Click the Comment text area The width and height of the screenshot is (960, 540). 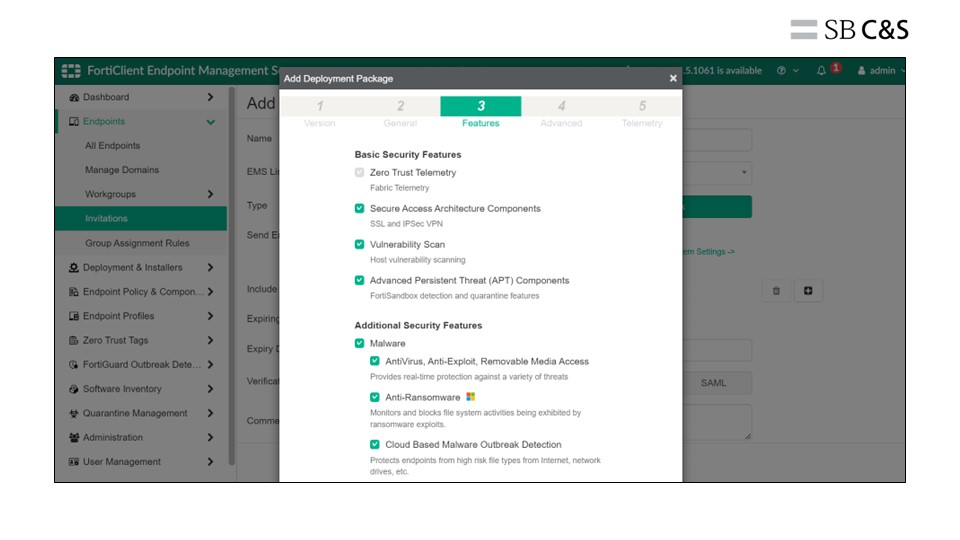(717, 422)
